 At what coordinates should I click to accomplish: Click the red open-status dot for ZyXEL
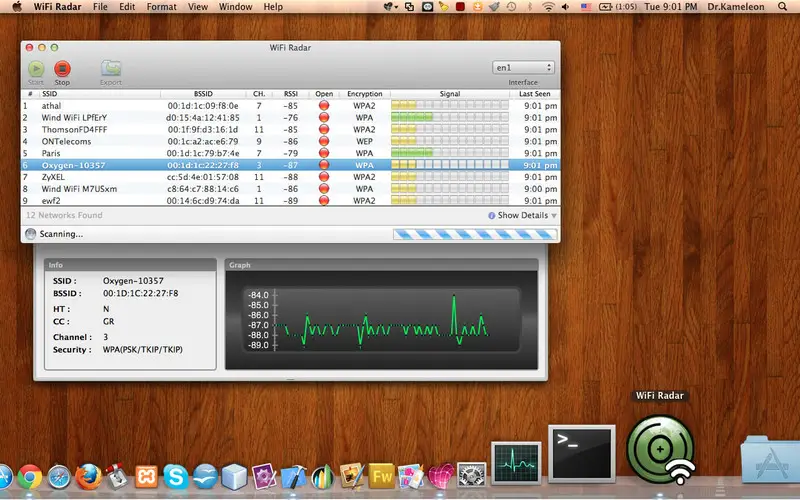pos(323,177)
